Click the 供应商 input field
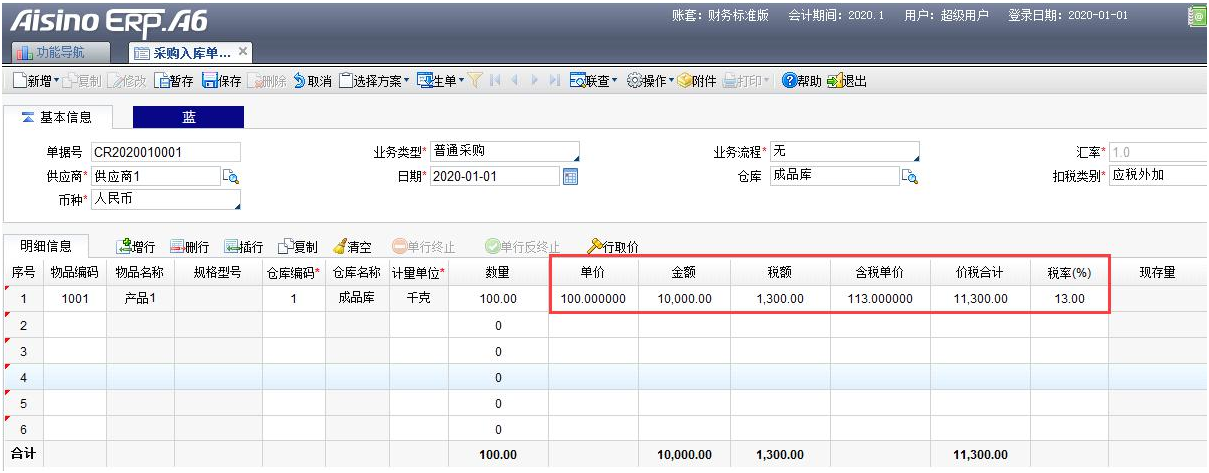Image resolution: width=1209 pixels, height=473 pixels. (155, 176)
